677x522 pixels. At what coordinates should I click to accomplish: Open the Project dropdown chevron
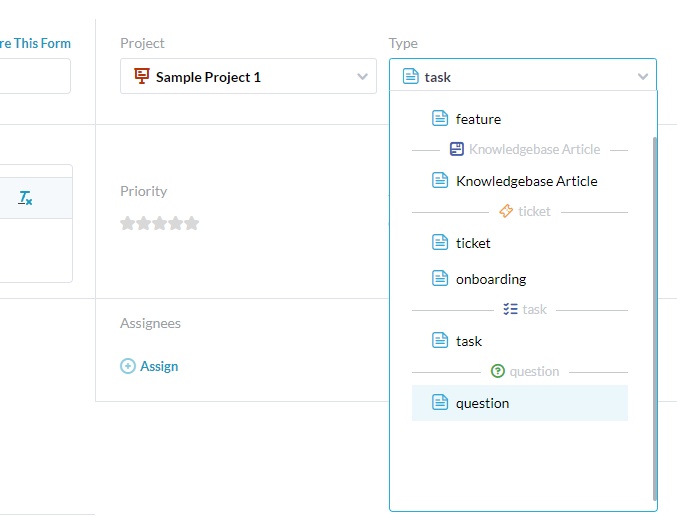(362, 77)
